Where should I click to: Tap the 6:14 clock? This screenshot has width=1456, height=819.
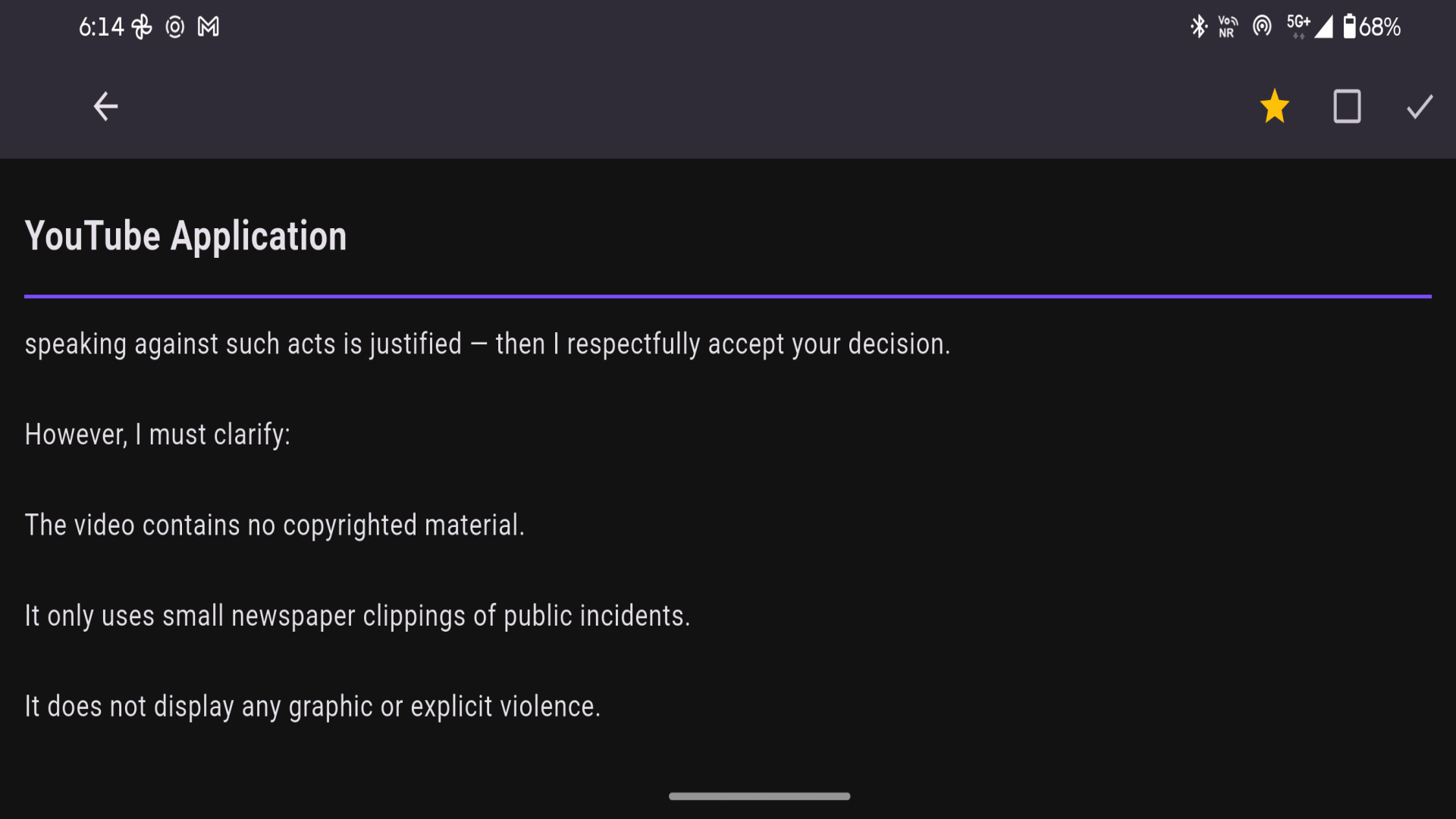click(101, 27)
